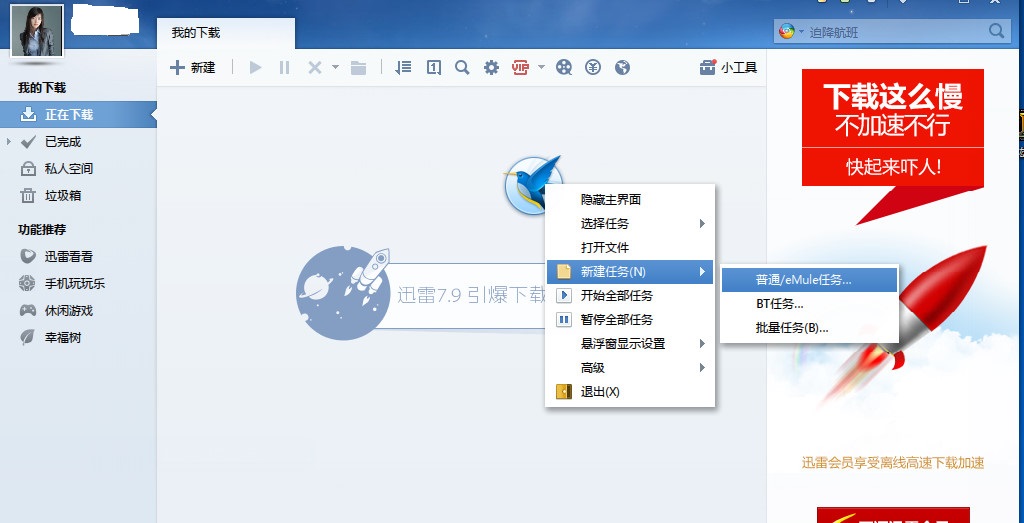Open 高级 submenu
This screenshot has width=1024, height=523.
pos(630,368)
